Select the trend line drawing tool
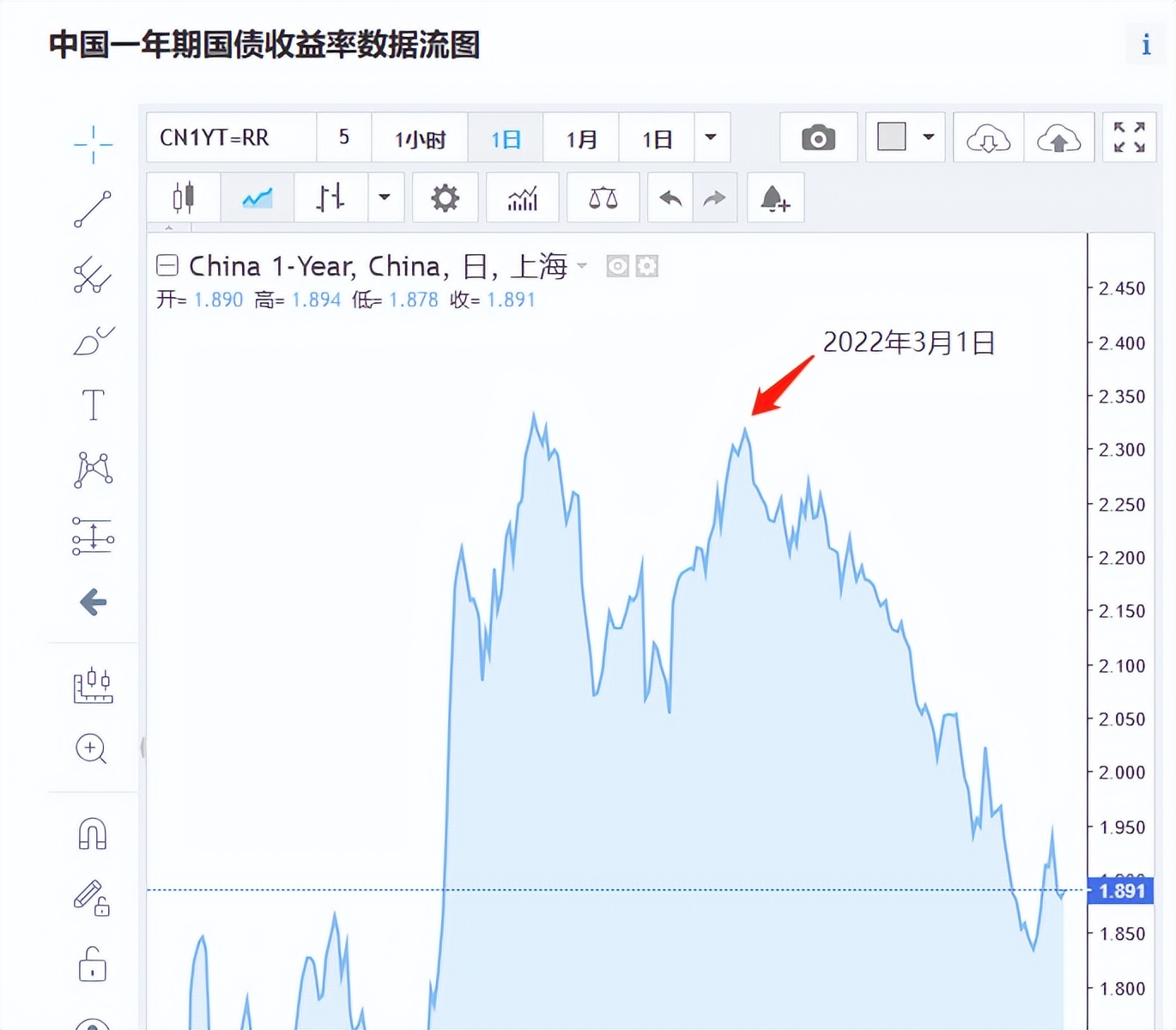This screenshot has width=1176, height=1030. (x=93, y=209)
